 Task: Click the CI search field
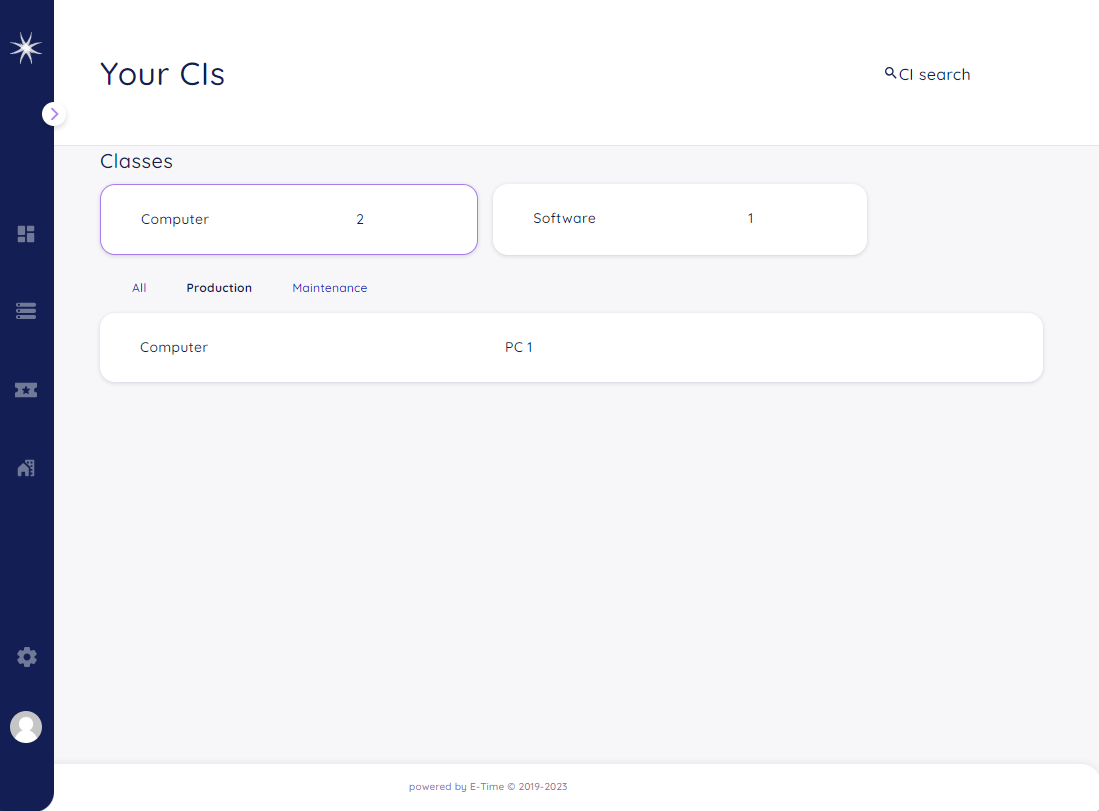pyautogui.click(x=934, y=73)
